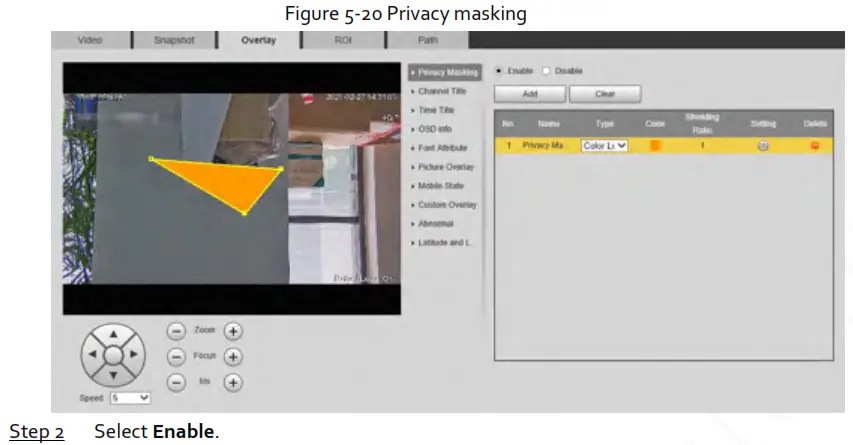Click 'Privacy Ma' name cell
The height and width of the screenshot is (445, 853).
pos(543,145)
